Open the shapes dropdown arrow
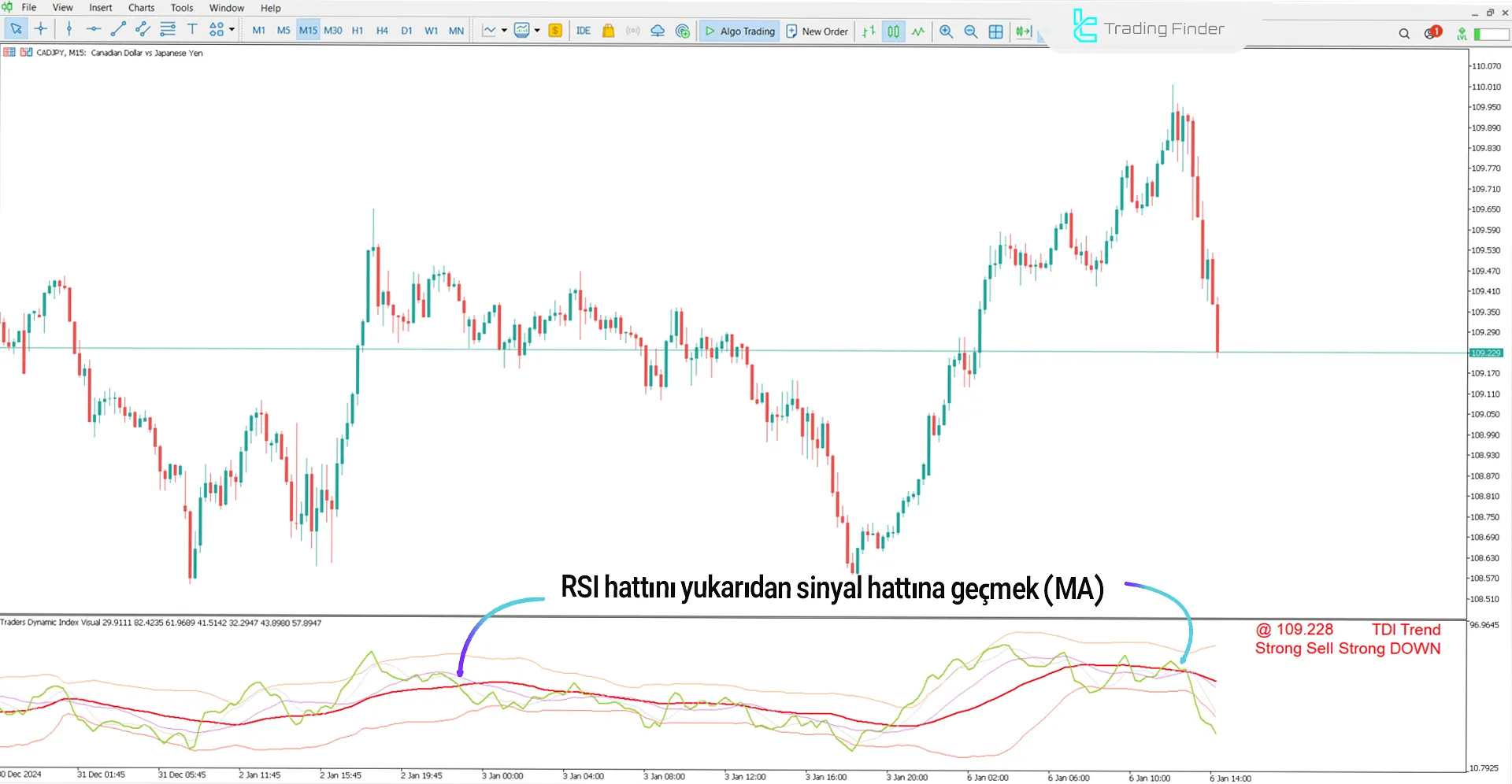This screenshot has height=784, width=1512. pos(231,30)
